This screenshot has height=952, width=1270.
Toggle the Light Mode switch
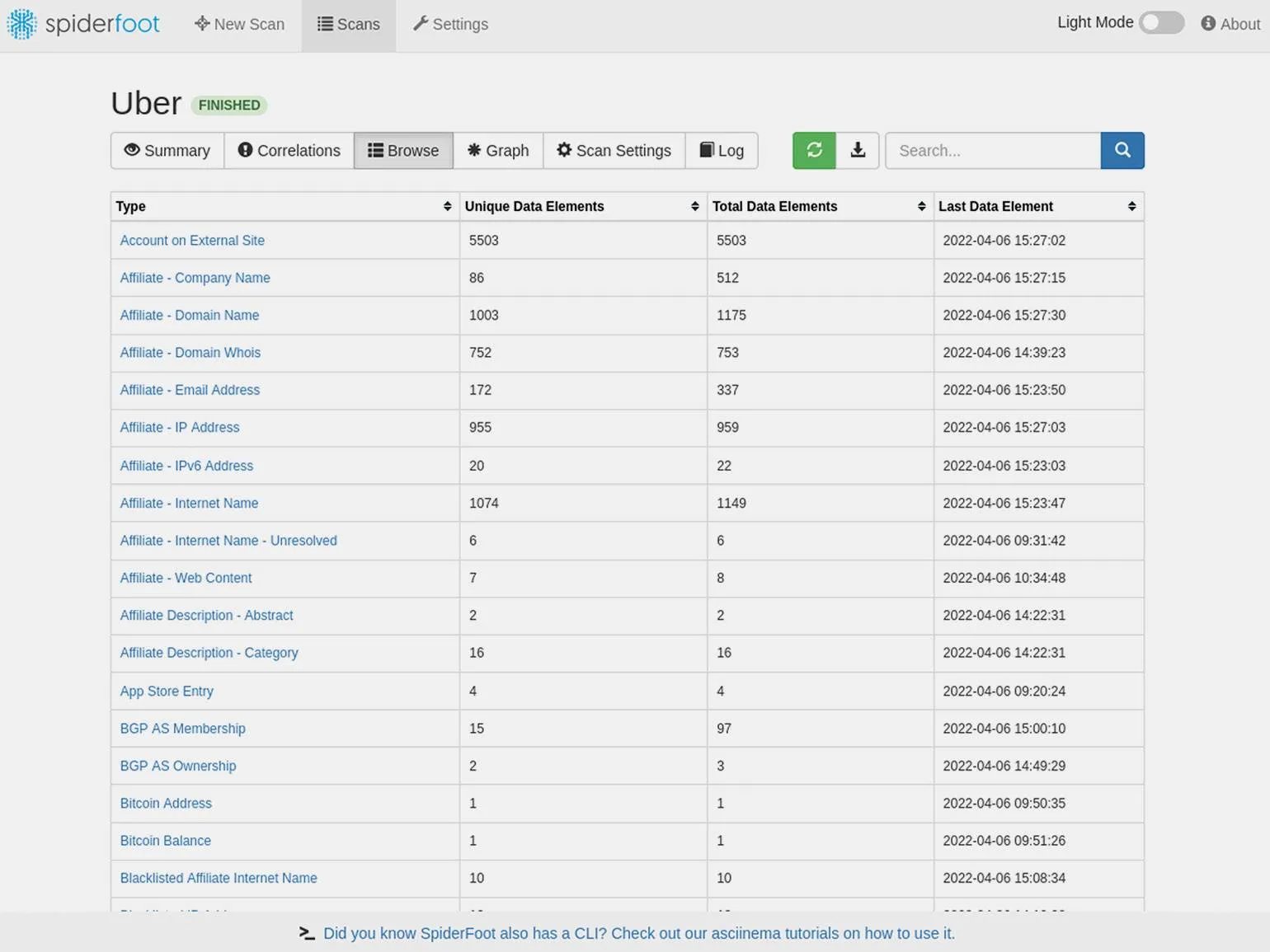[1161, 23]
